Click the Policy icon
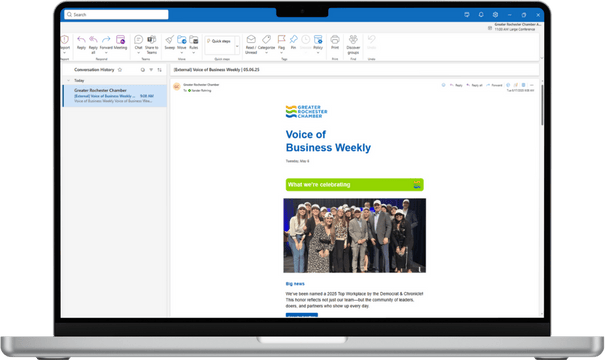 pyautogui.click(x=318, y=39)
